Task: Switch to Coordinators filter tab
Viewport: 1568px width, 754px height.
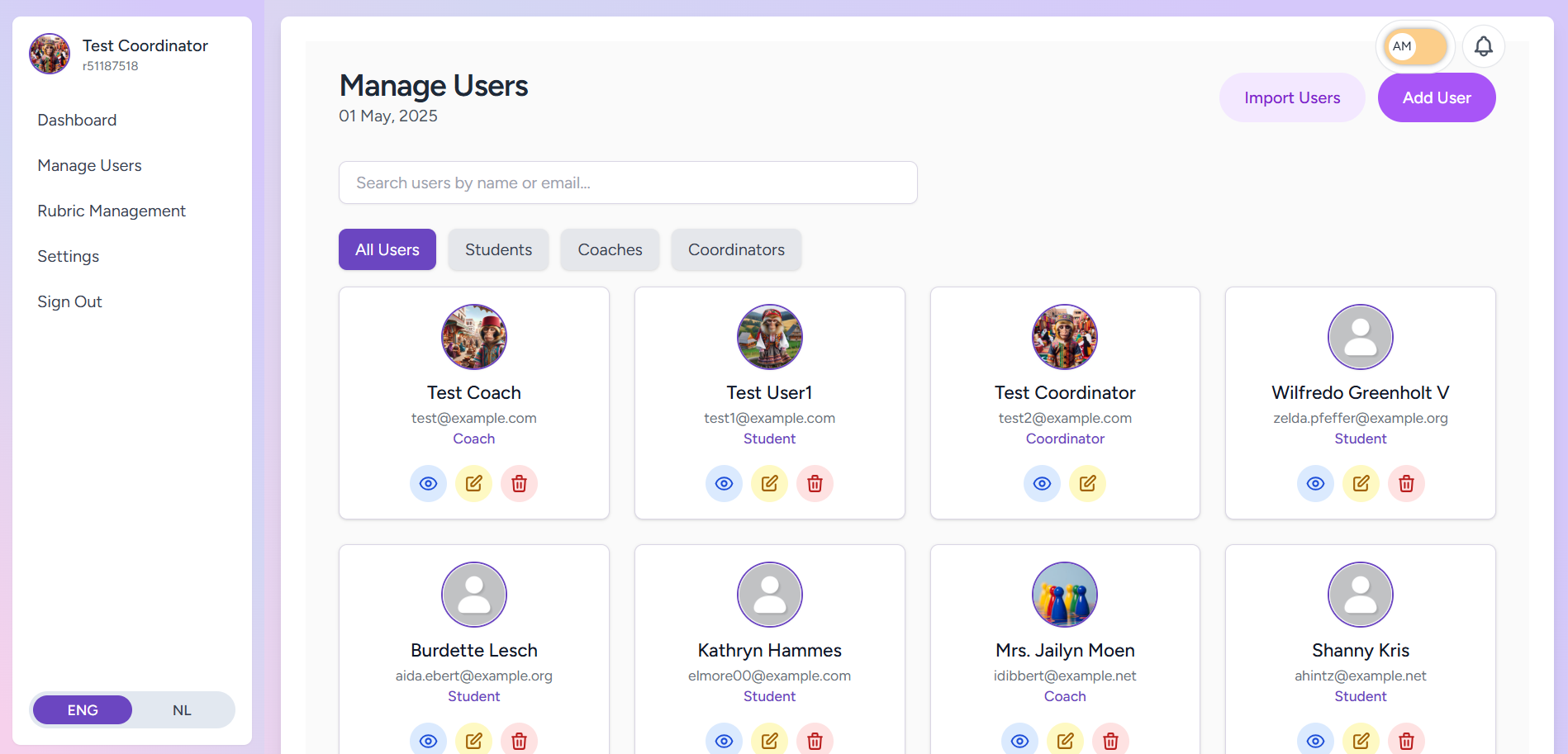Action: (x=736, y=249)
